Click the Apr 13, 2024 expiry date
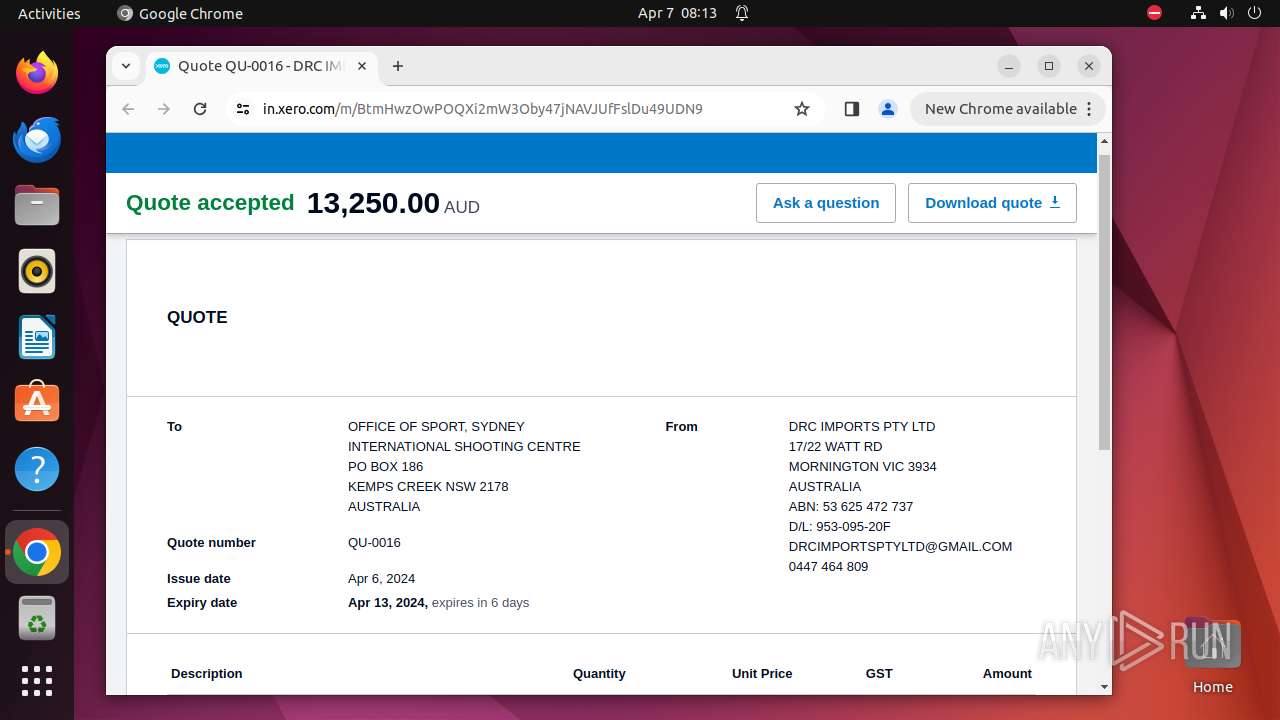The image size is (1280, 720). (388, 602)
